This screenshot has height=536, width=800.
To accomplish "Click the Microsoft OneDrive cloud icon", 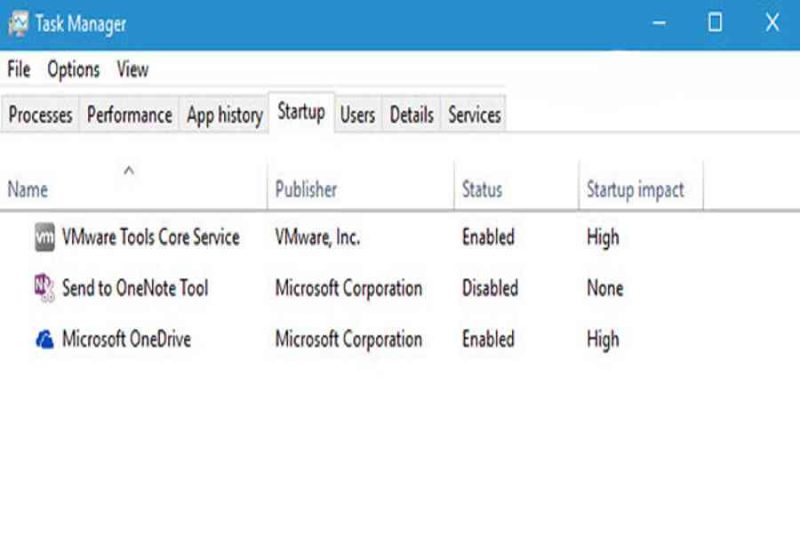I will [44, 339].
